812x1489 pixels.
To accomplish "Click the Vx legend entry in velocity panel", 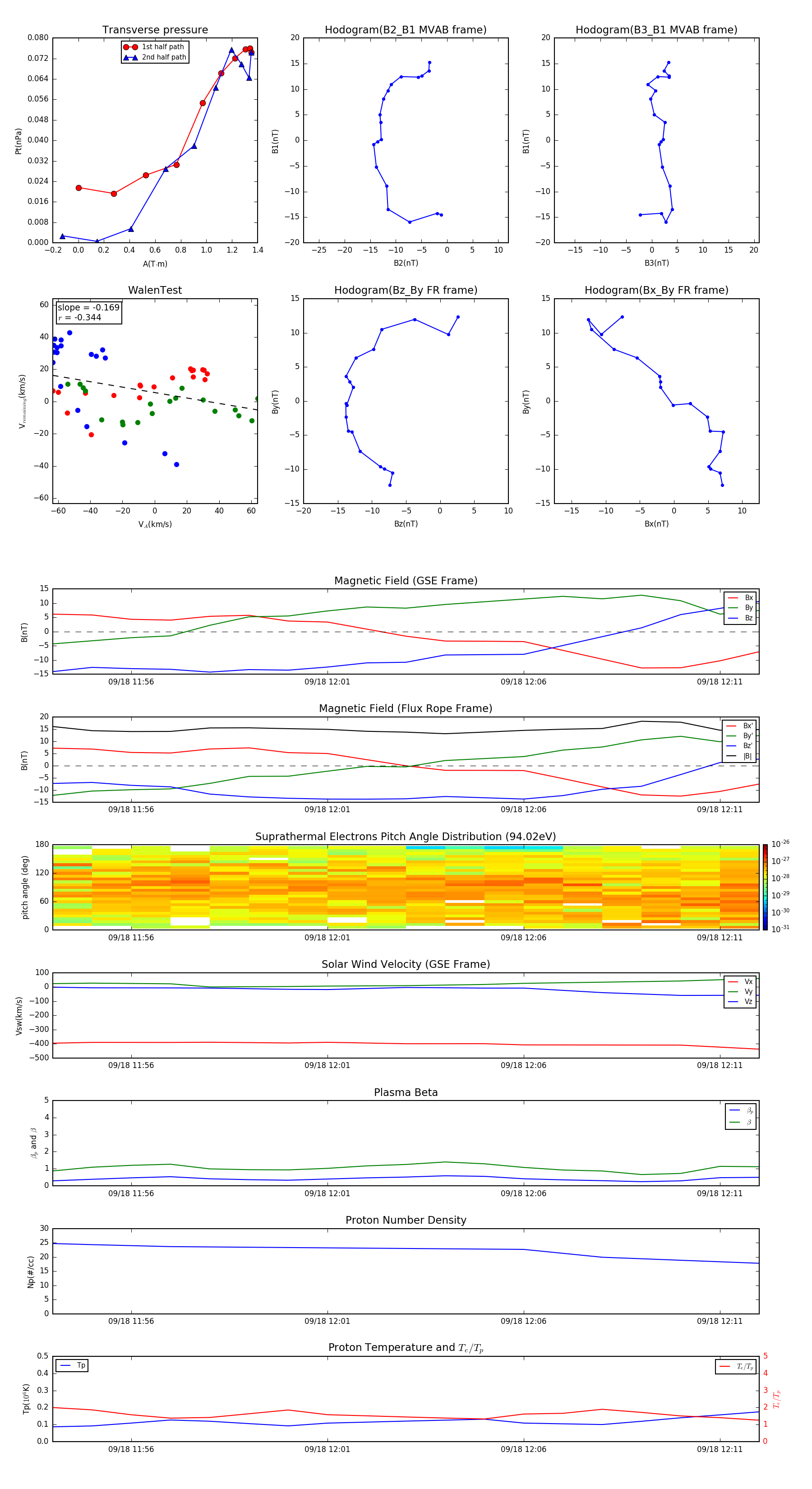I will 740,981.
